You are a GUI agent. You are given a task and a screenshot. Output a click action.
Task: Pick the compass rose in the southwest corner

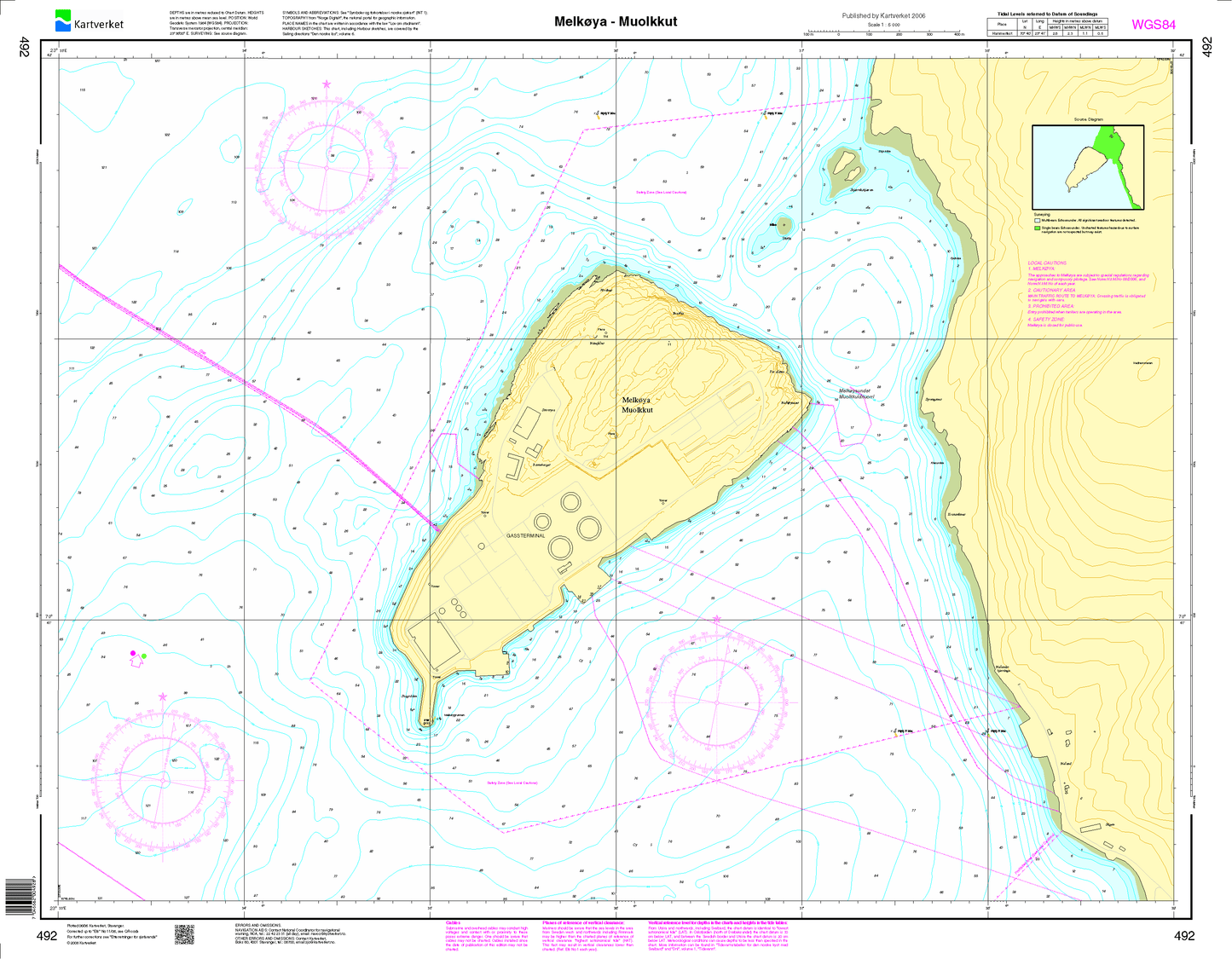[x=163, y=778]
